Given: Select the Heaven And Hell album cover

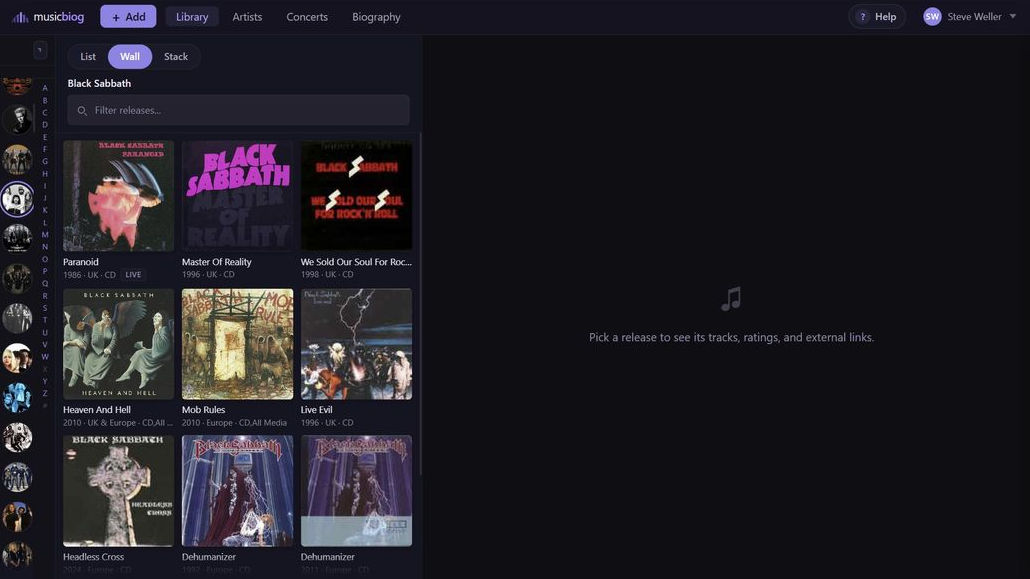Looking at the screenshot, I should tap(118, 344).
